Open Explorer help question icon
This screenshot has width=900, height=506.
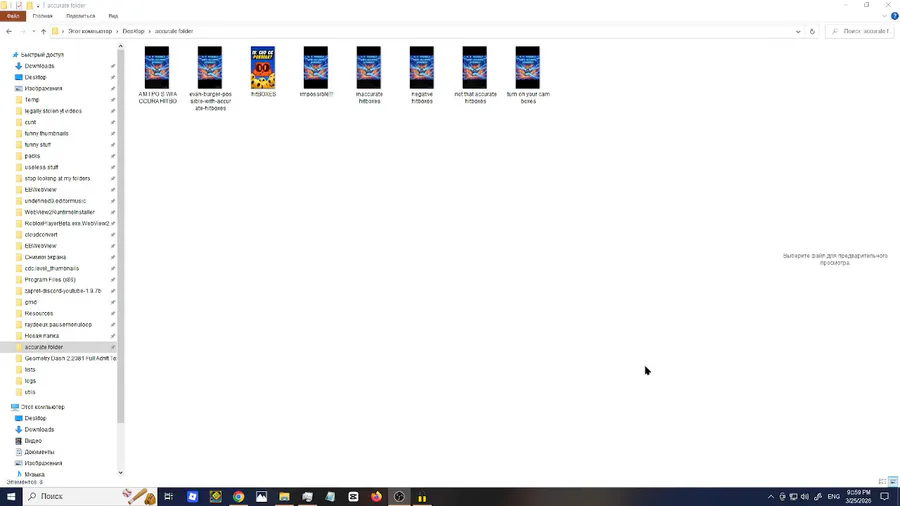point(894,16)
